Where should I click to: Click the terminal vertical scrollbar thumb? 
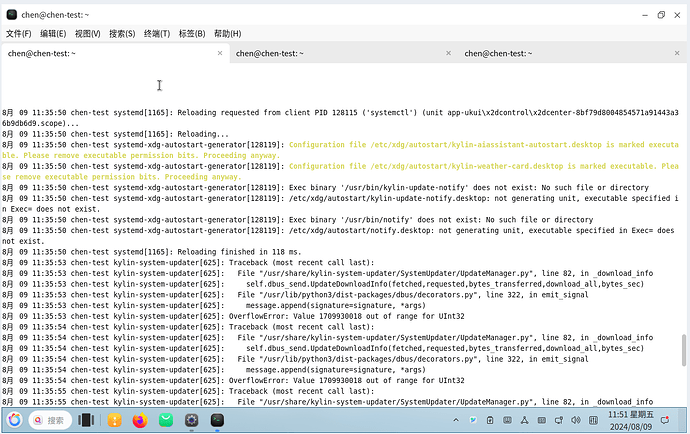684,350
